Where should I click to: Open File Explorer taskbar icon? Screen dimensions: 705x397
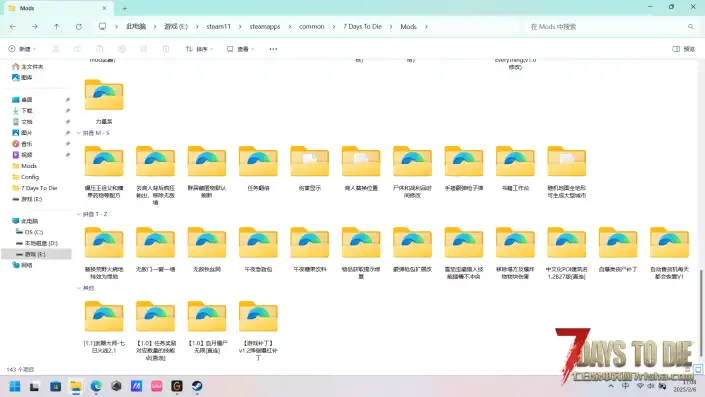coord(76,386)
